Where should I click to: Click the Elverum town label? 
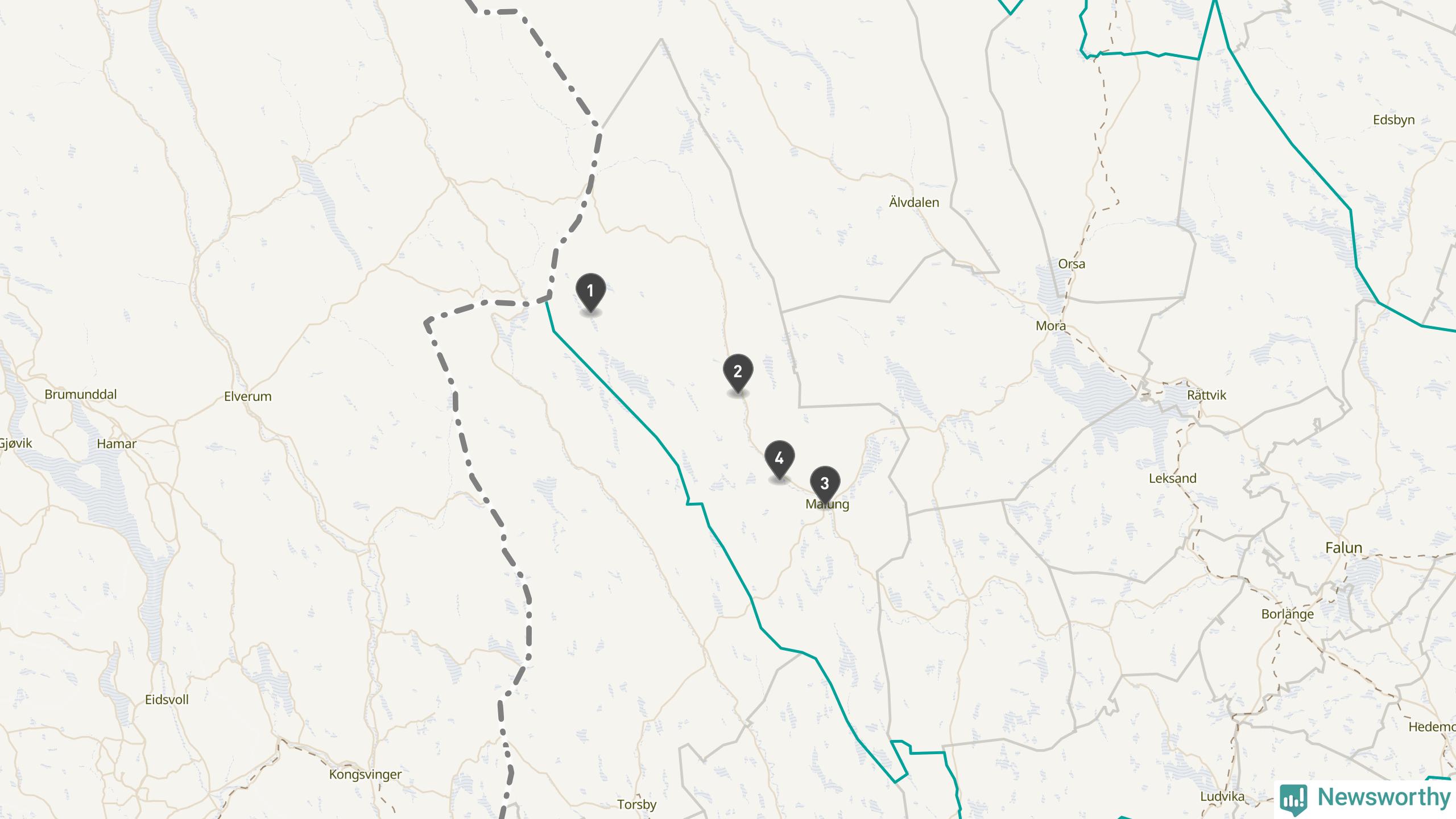[247, 396]
